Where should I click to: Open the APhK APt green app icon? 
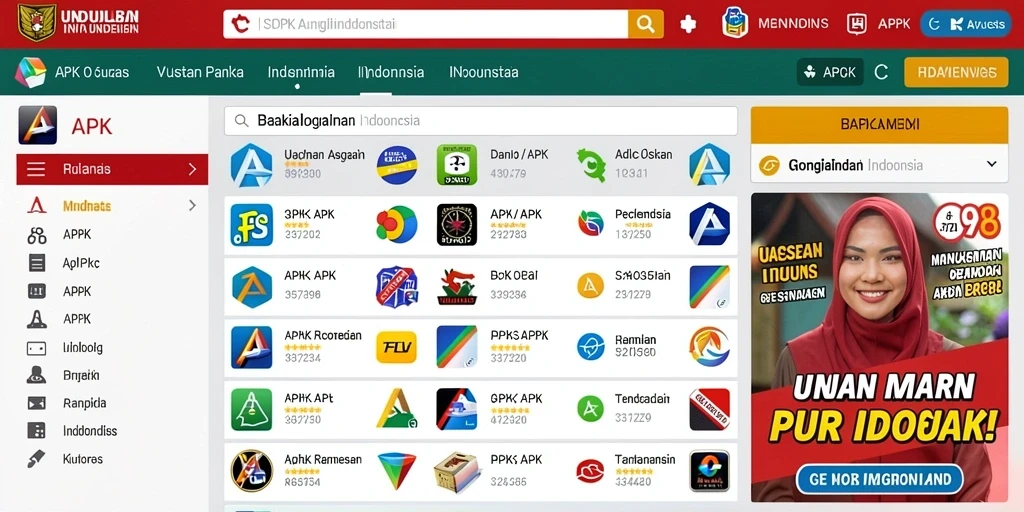click(x=251, y=409)
